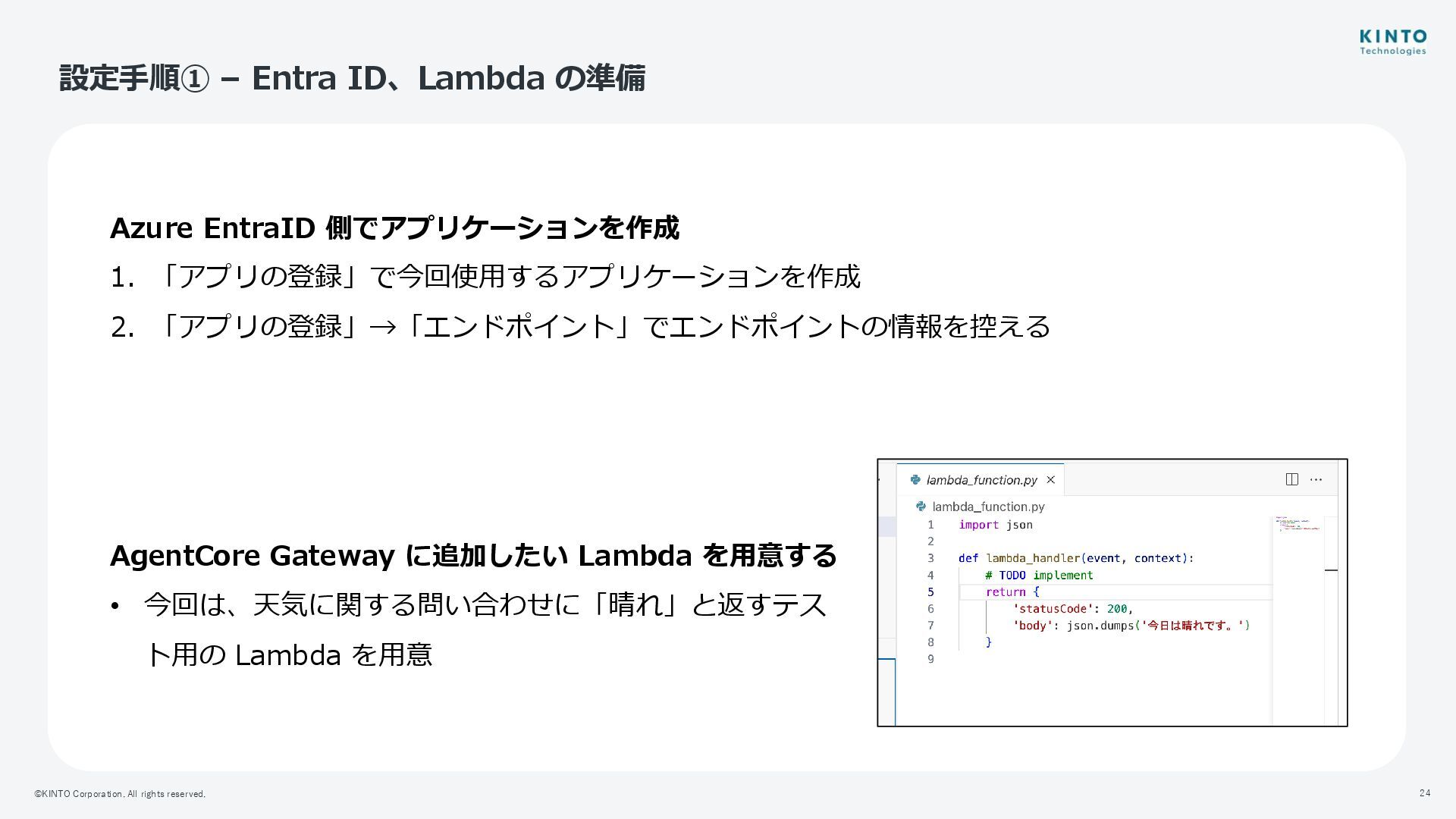
Task: Click the json.dumps call on line 7
Action: tap(1101, 626)
